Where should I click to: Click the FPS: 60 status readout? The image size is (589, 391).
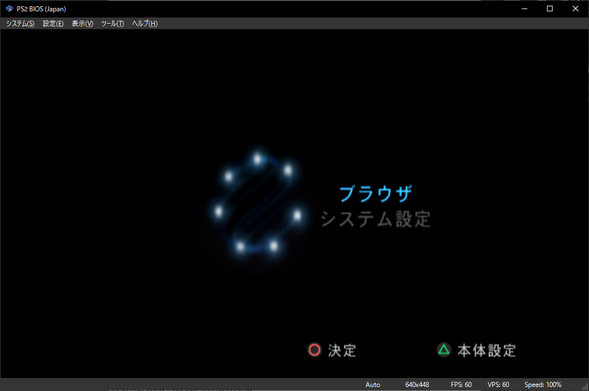pos(461,385)
